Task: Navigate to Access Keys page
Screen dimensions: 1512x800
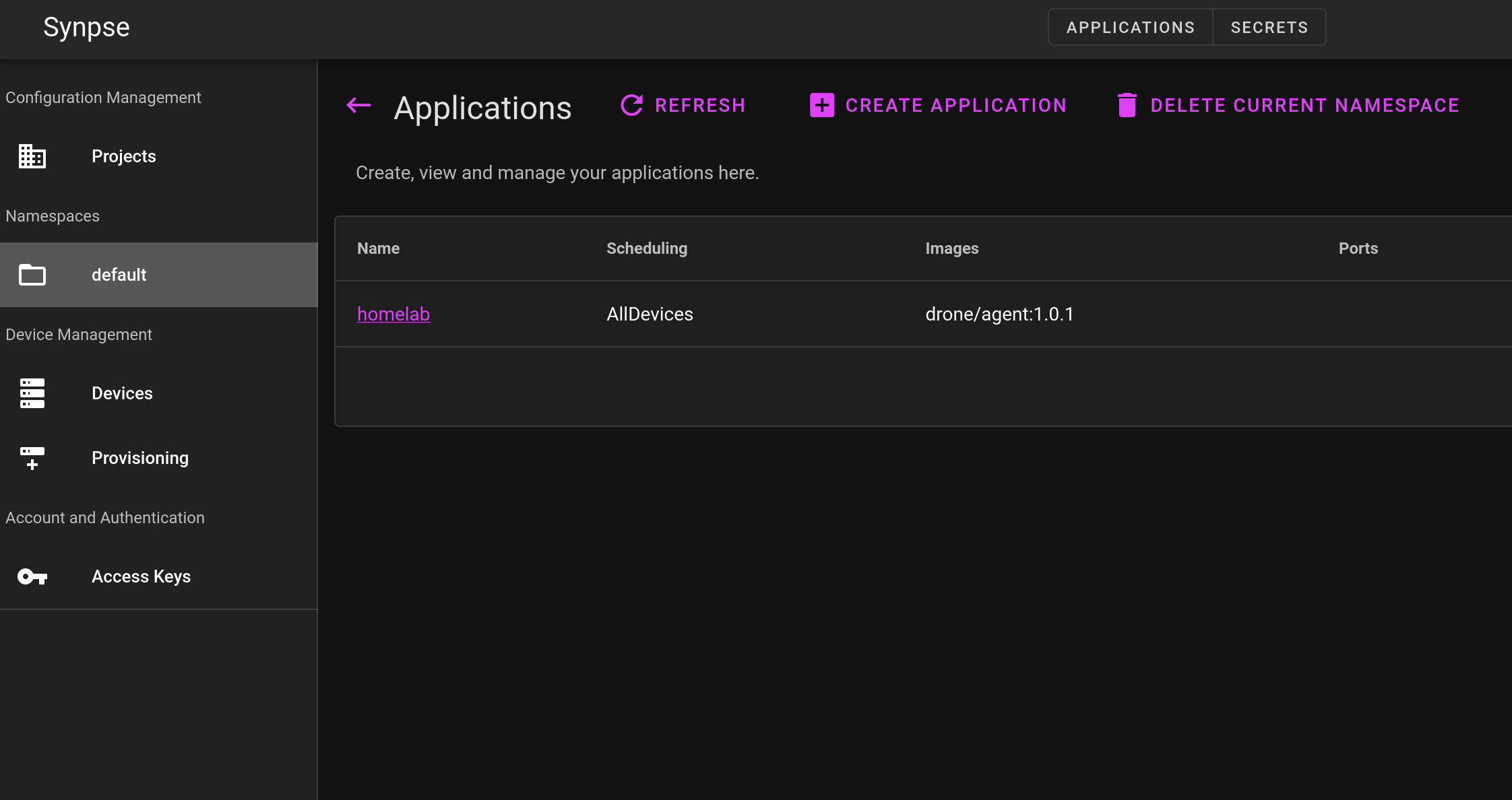Action: (141, 576)
